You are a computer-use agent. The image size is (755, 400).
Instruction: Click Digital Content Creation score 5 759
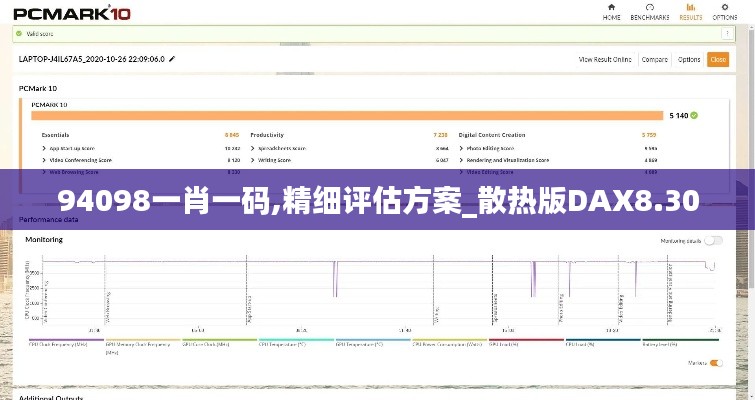[649, 135]
